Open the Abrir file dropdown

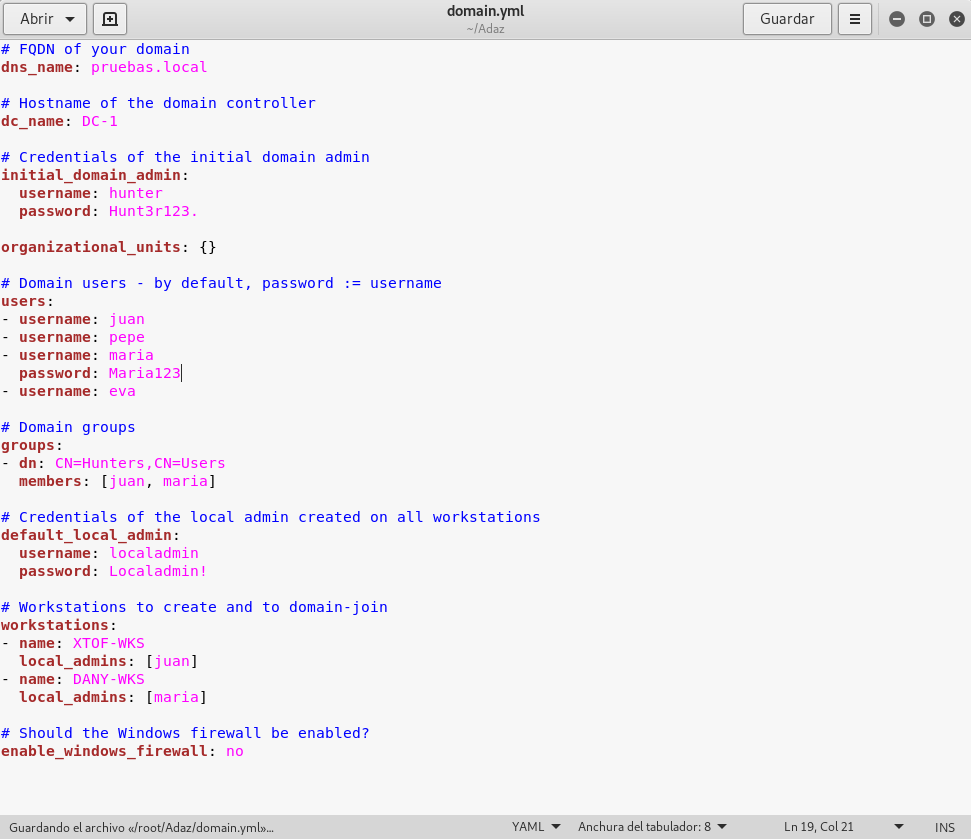point(46,18)
